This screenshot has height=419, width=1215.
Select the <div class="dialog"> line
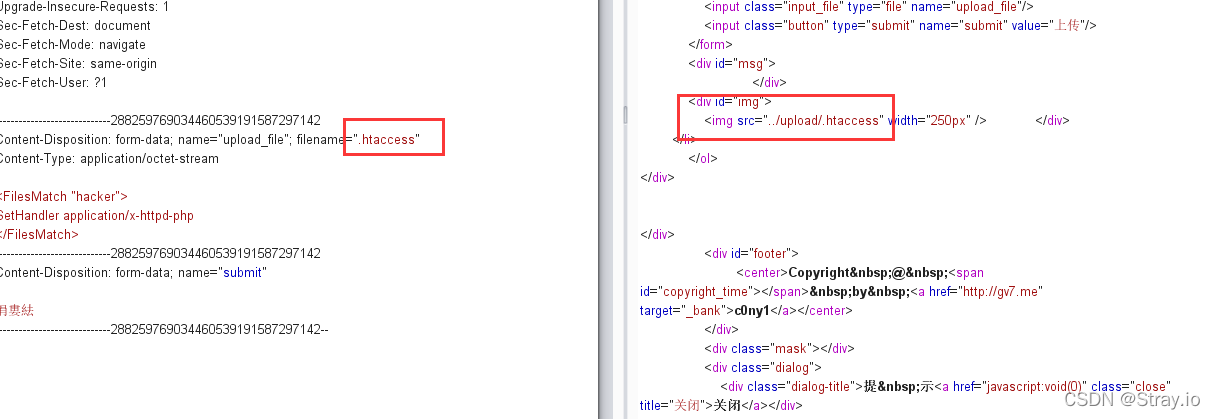click(763, 368)
